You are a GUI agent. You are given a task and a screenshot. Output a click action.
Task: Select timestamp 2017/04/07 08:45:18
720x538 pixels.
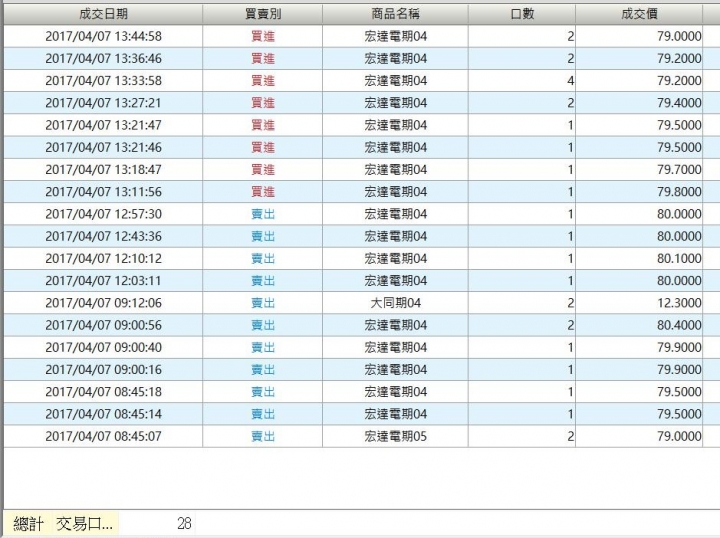click(103, 392)
